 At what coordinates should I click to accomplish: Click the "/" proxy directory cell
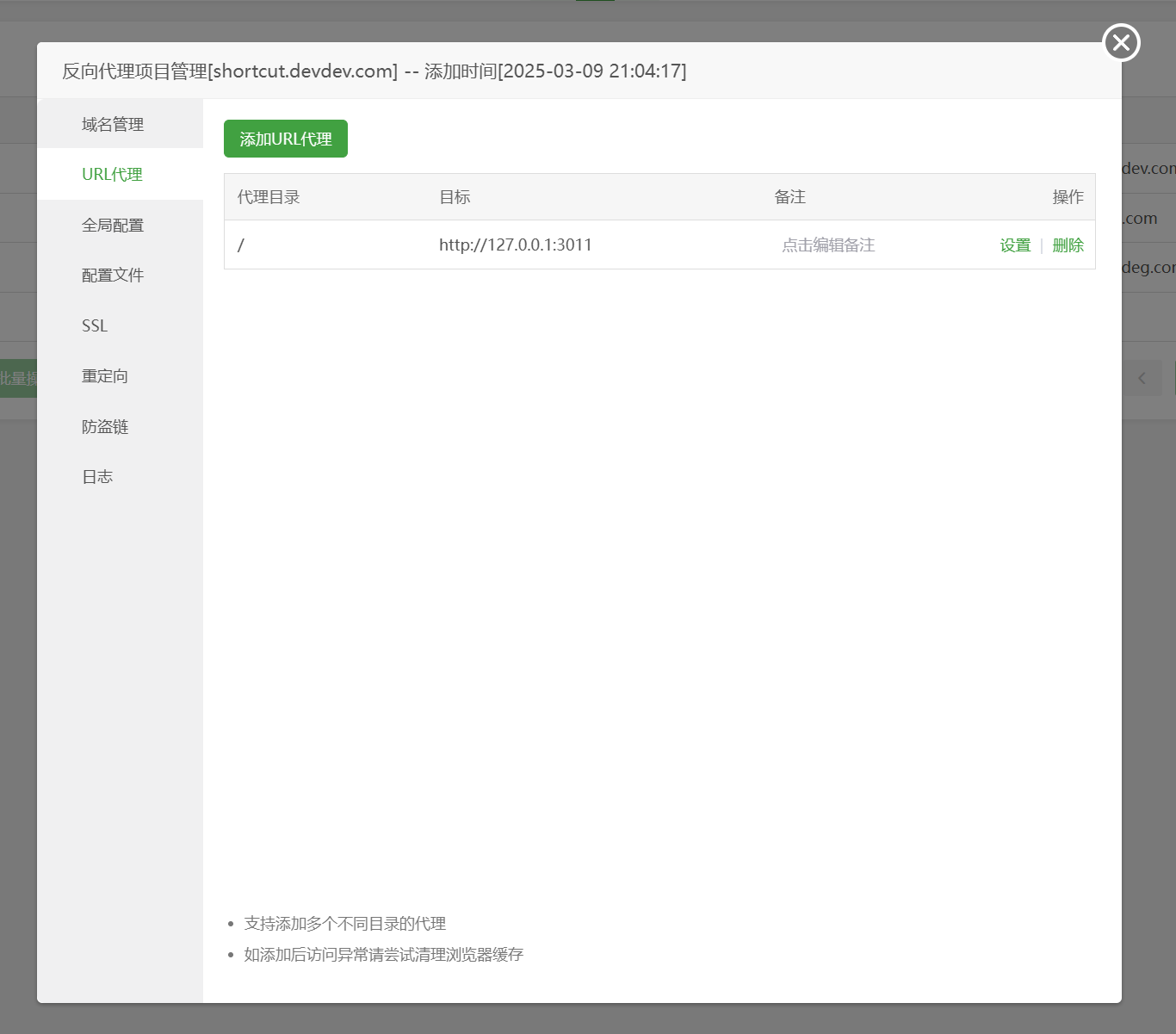(241, 245)
